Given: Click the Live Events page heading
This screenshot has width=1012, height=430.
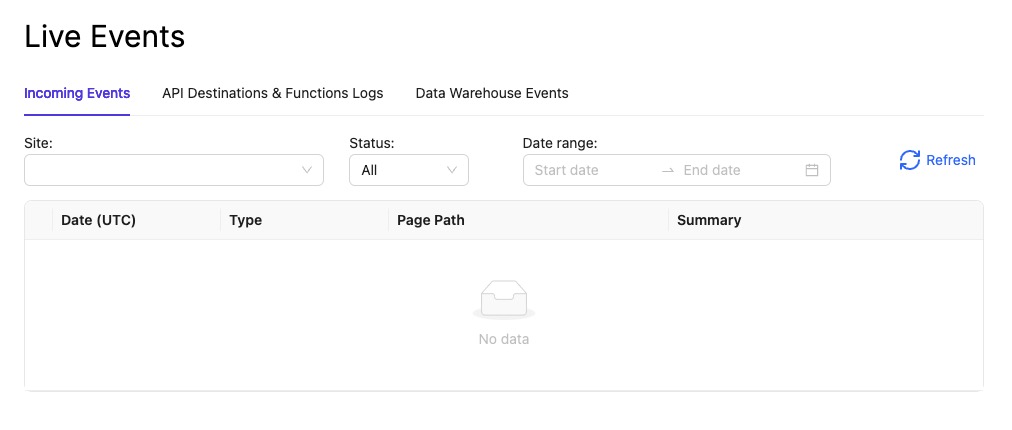Looking at the screenshot, I should coord(105,36).
